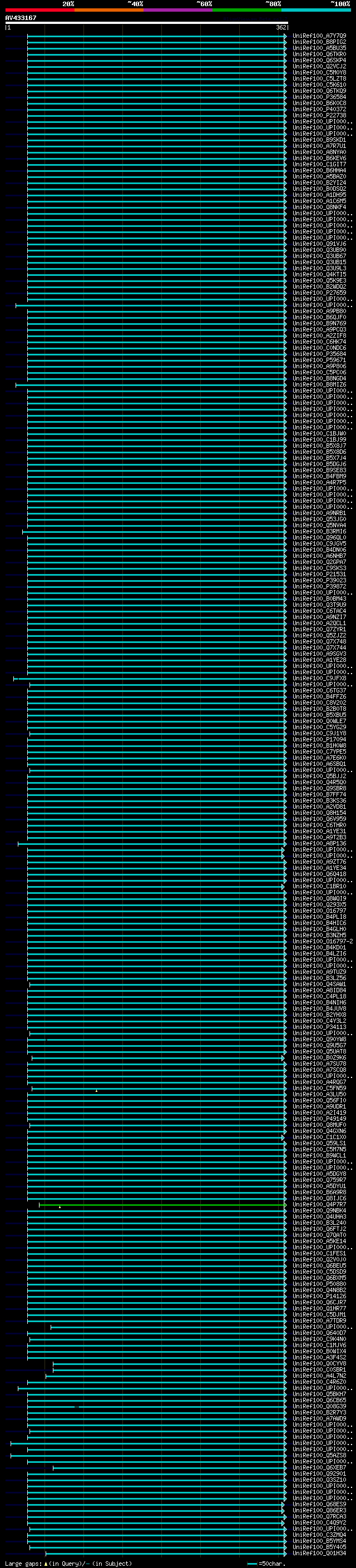Viewport: 356px width, 1568px height.
Task: Open hit UniRef100_Q2VCJ2
Action: [x=319, y=66]
